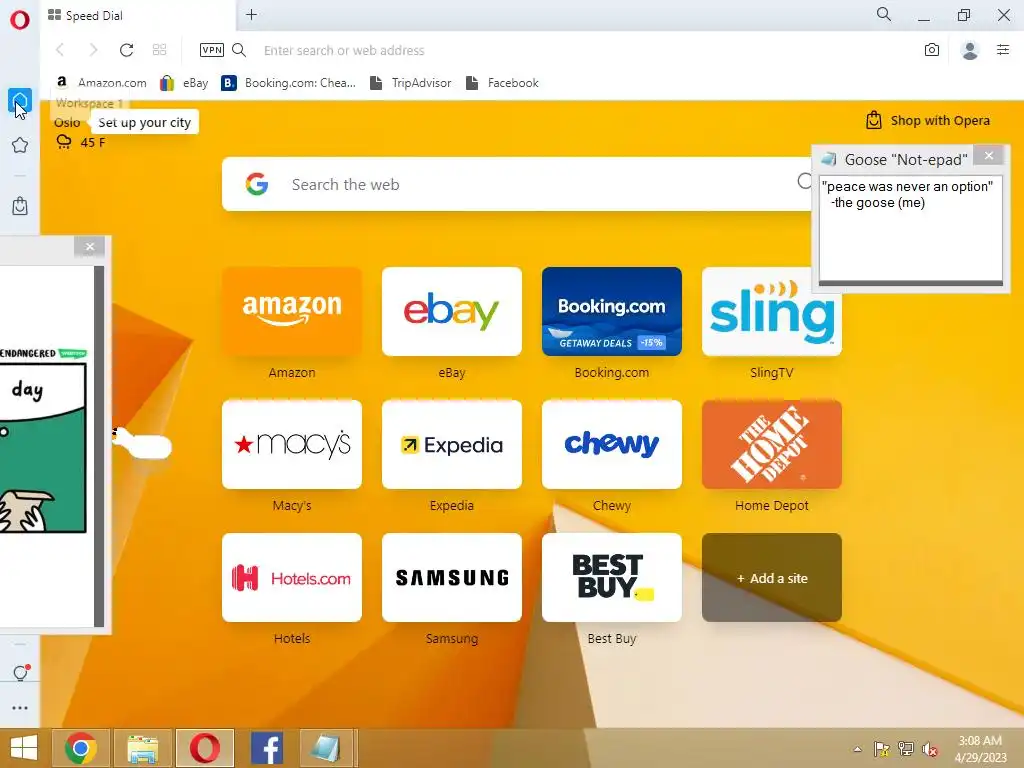Click the notepad icon in taskbar
Screen dimensions: 1024x768
coord(326,748)
